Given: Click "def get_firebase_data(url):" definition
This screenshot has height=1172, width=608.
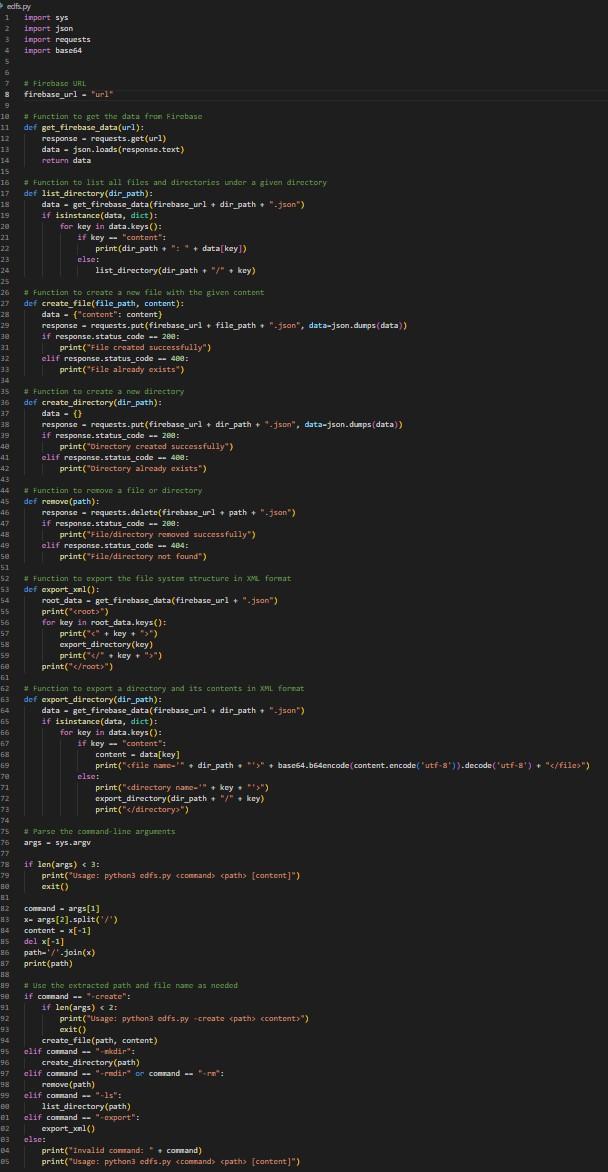Looking at the screenshot, I should 86,127.
